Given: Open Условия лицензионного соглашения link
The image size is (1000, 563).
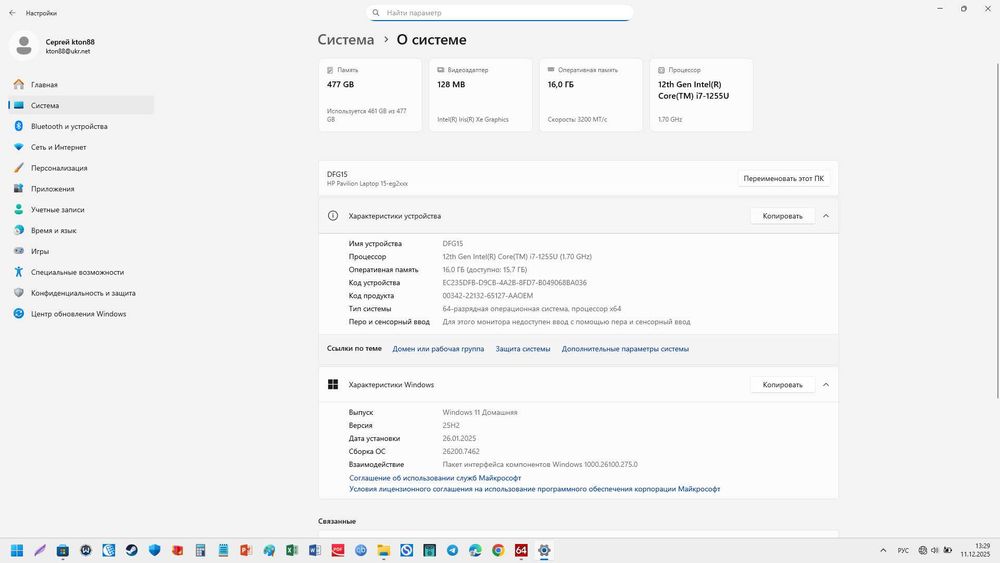Looking at the screenshot, I should [534, 489].
